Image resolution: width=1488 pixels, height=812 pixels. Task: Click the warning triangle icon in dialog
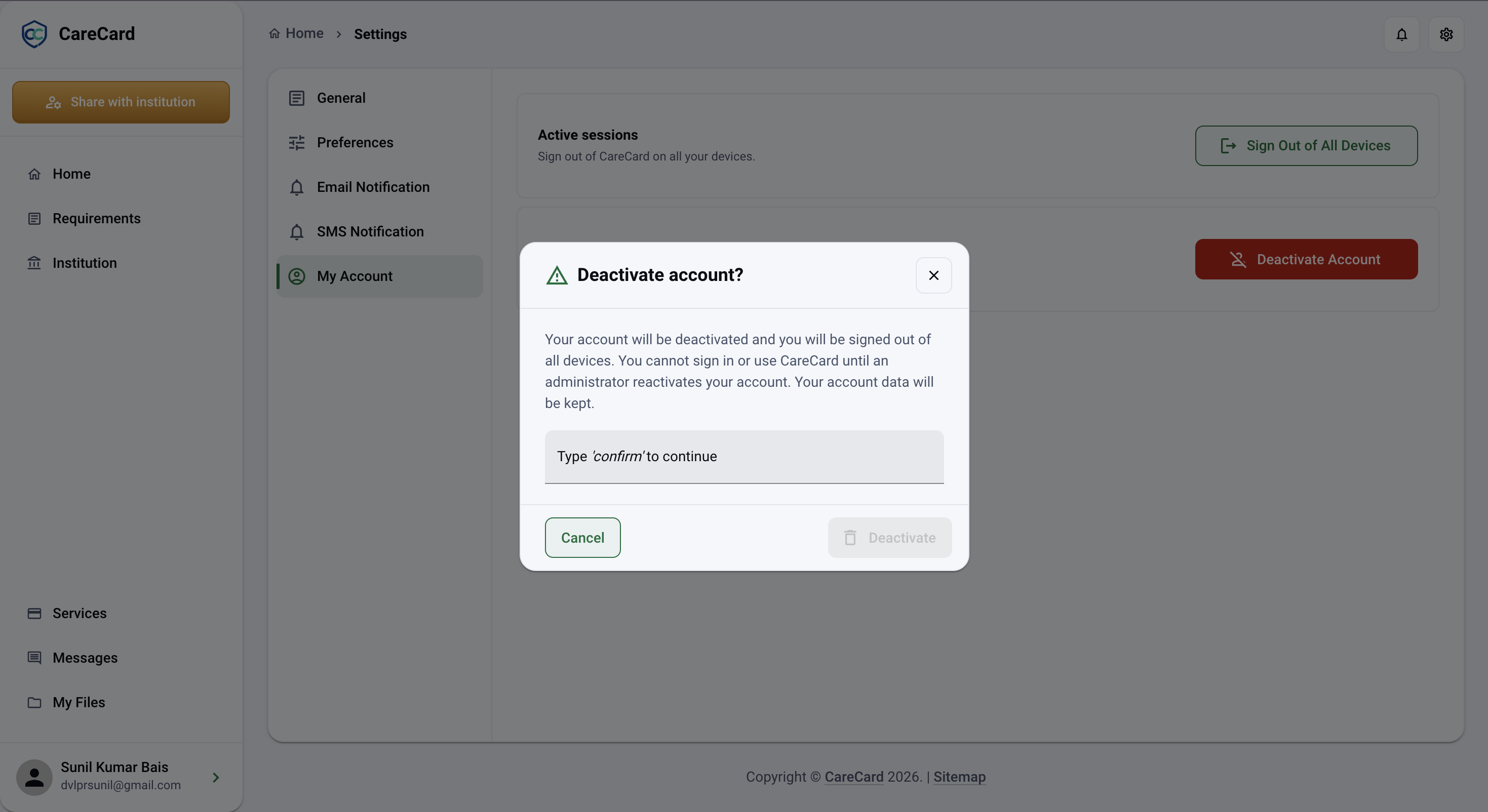(557, 275)
